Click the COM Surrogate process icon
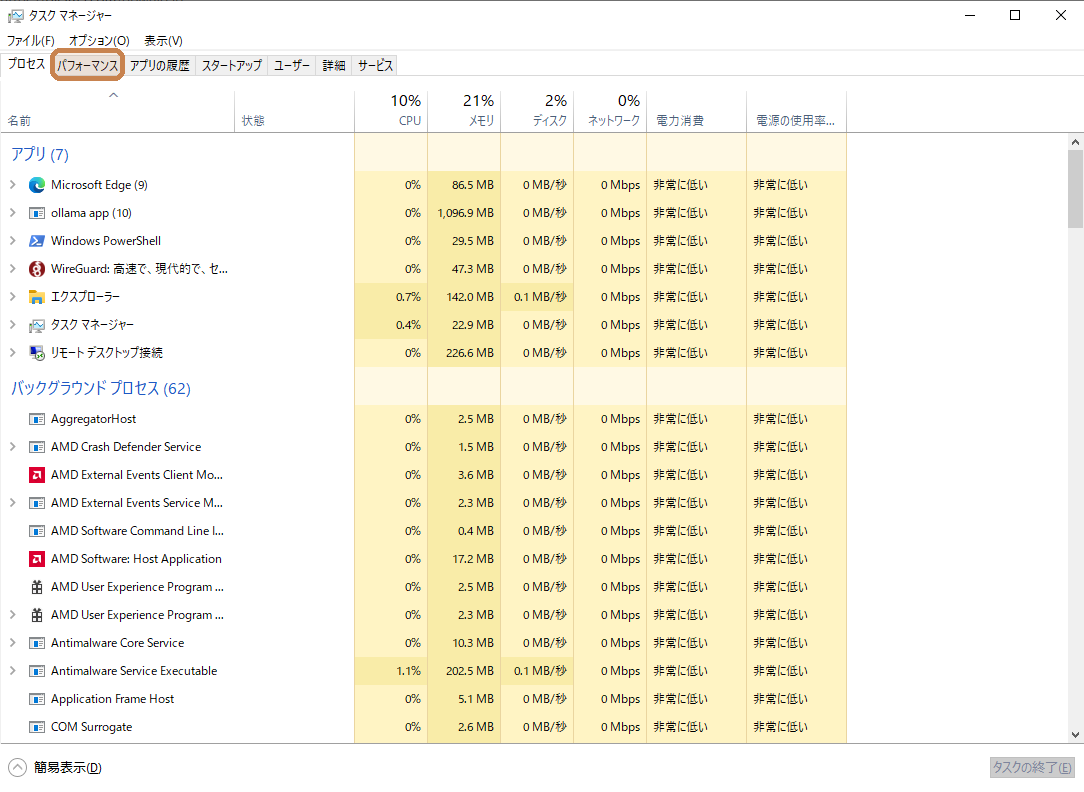This screenshot has width=1084, height=792. tap(37, 727)
